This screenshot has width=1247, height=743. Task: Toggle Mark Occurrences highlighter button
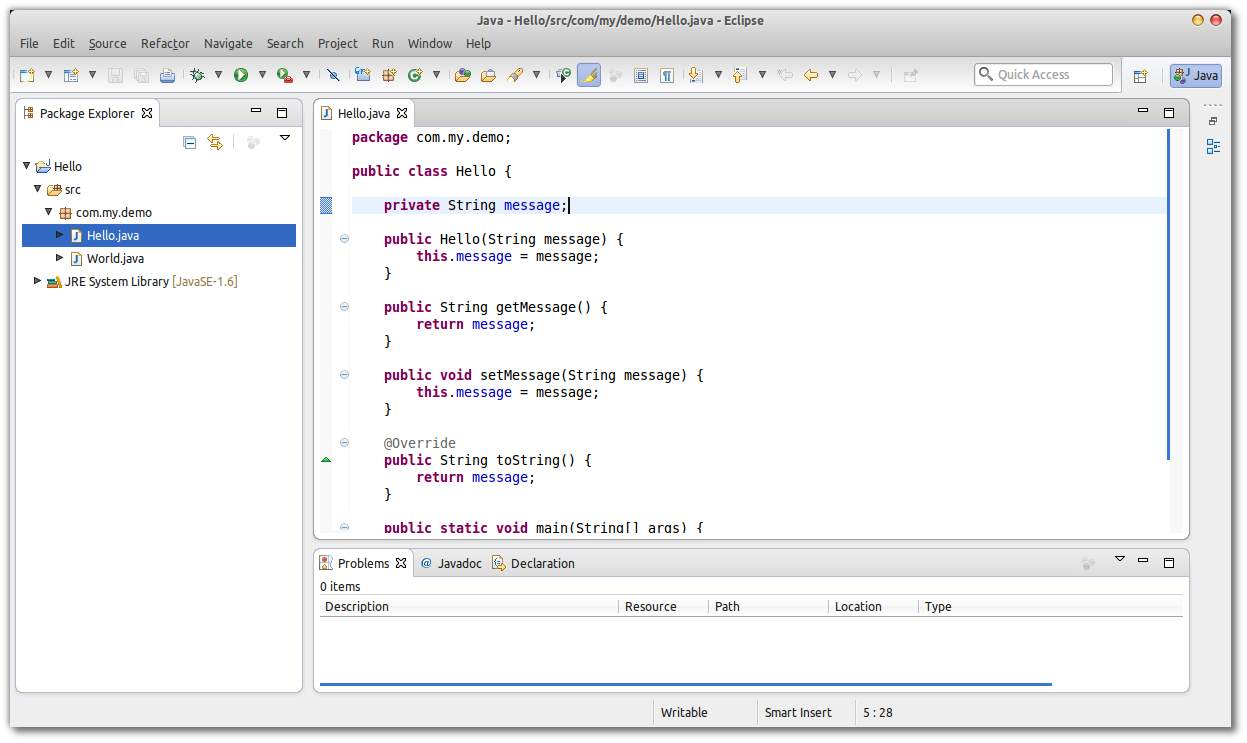(x=589, y=75)
